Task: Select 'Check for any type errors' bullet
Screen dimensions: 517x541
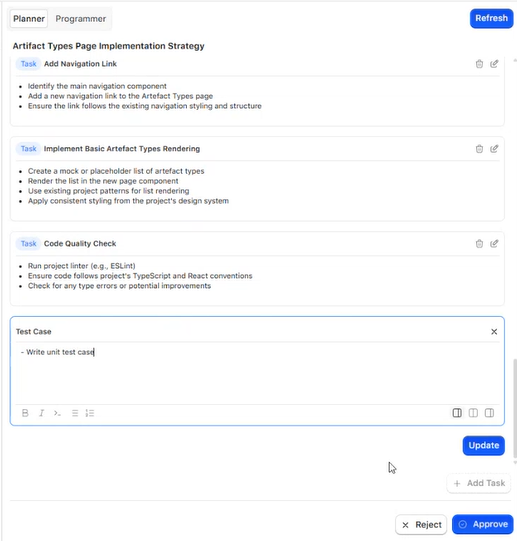Action: click(119, 286)
